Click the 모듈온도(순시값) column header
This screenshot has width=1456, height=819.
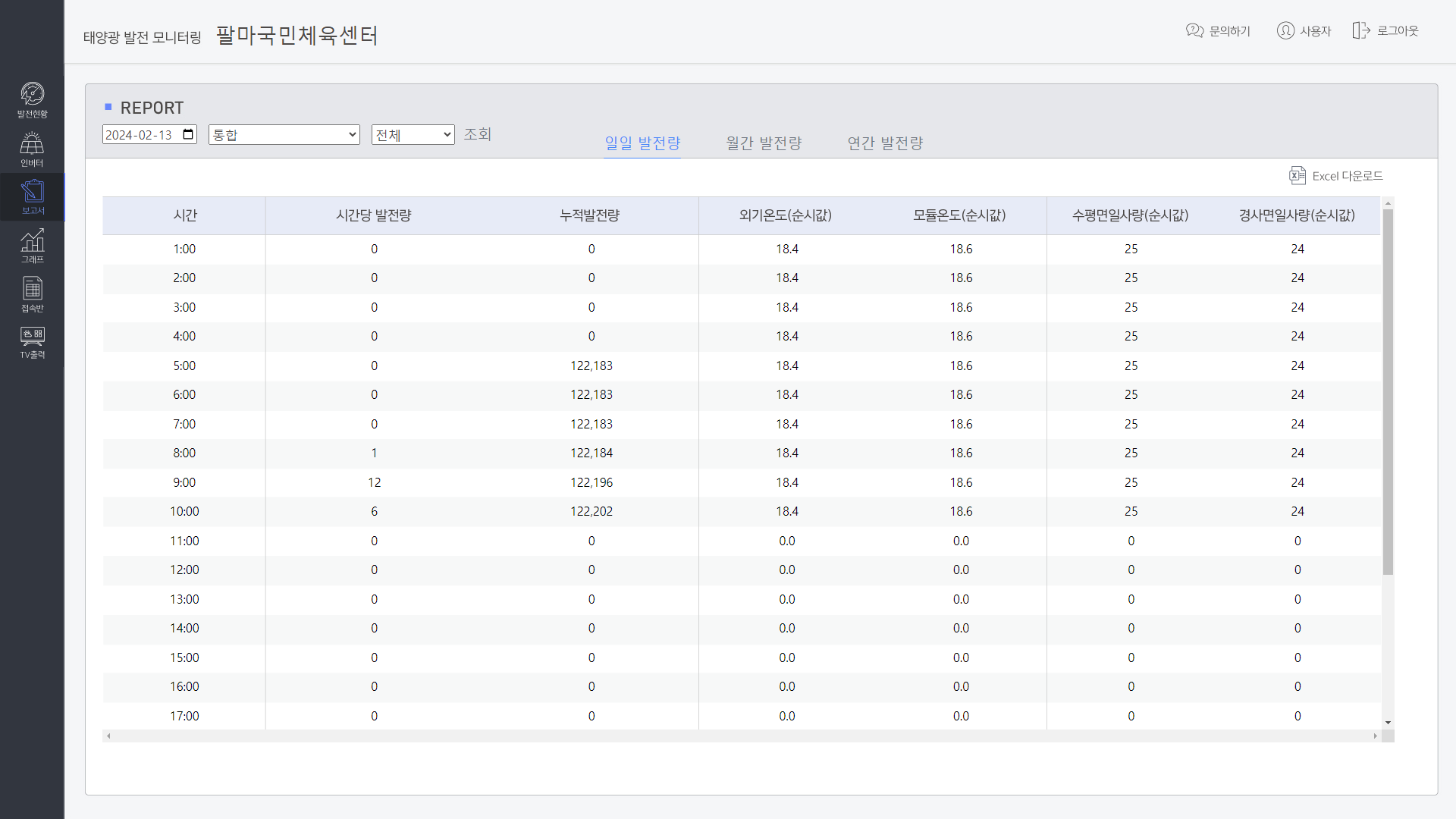960,215
